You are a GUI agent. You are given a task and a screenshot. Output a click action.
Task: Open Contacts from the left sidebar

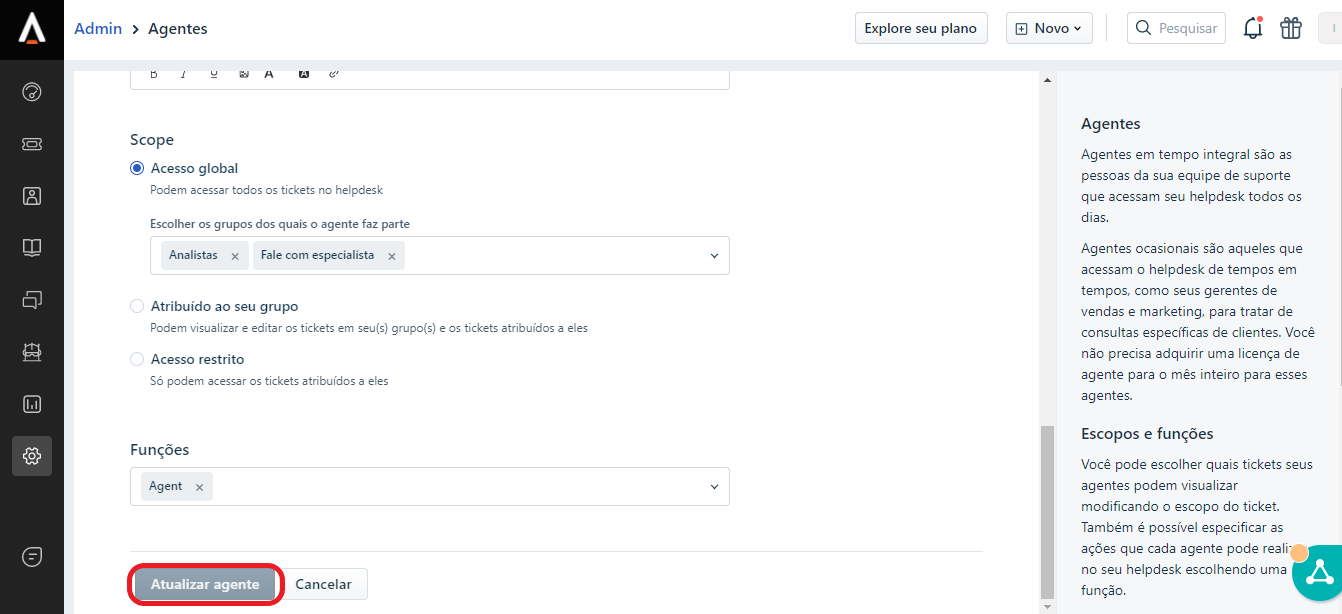[x=32, y=196]
